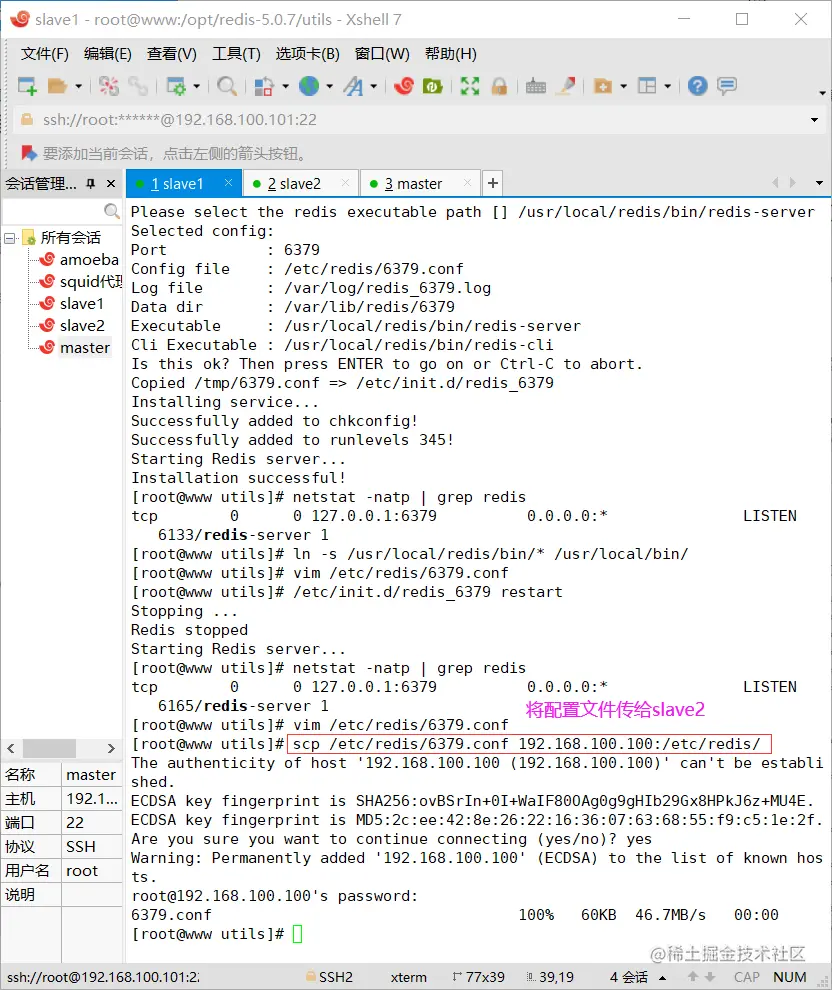Open the 编辑(E) menu
Screen dimensions: 832x990
[x=108, y=54]
